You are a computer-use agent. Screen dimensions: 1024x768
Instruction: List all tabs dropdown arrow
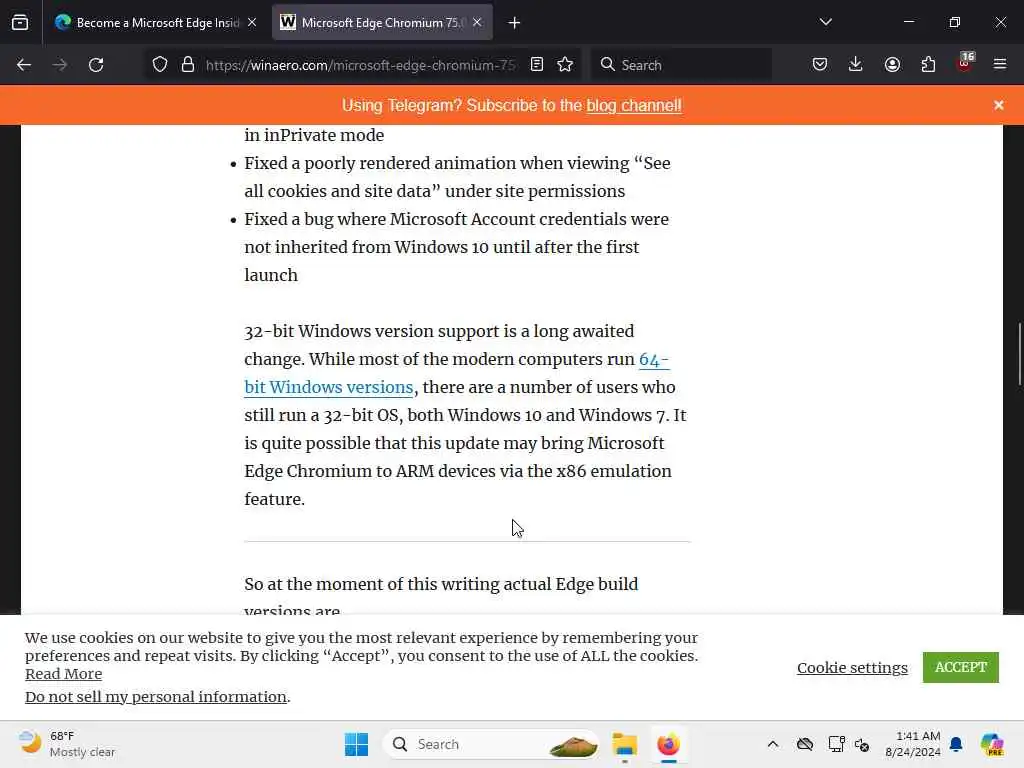coord(825,22)
